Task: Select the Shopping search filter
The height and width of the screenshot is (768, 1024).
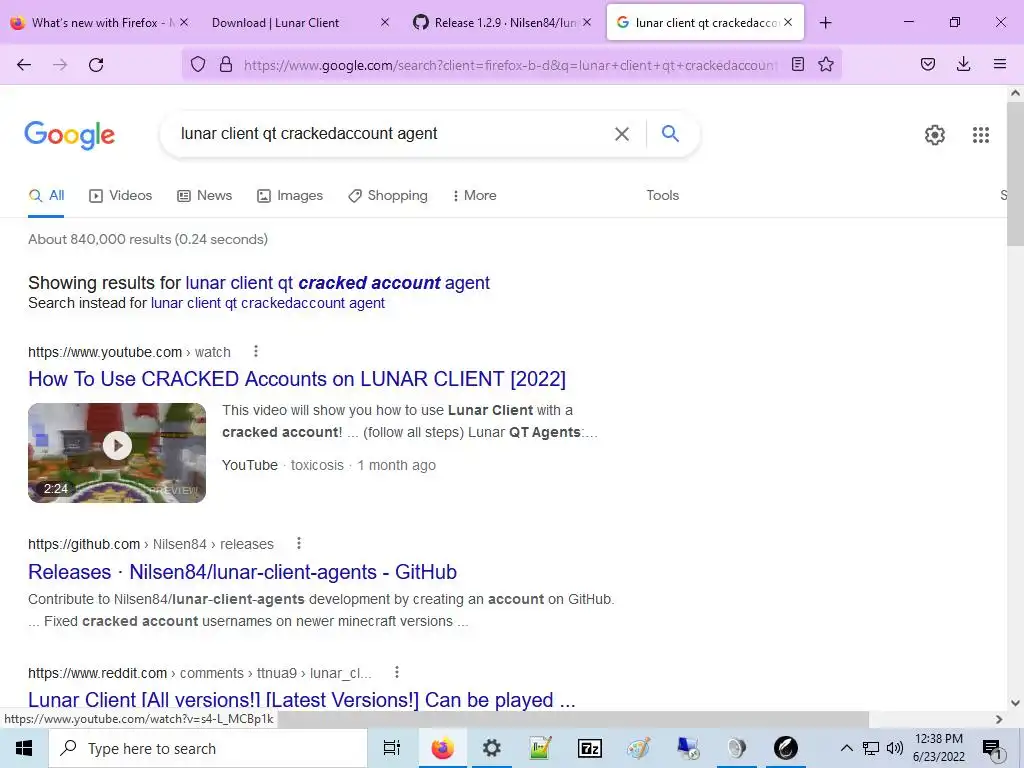Action: point(388,195)
